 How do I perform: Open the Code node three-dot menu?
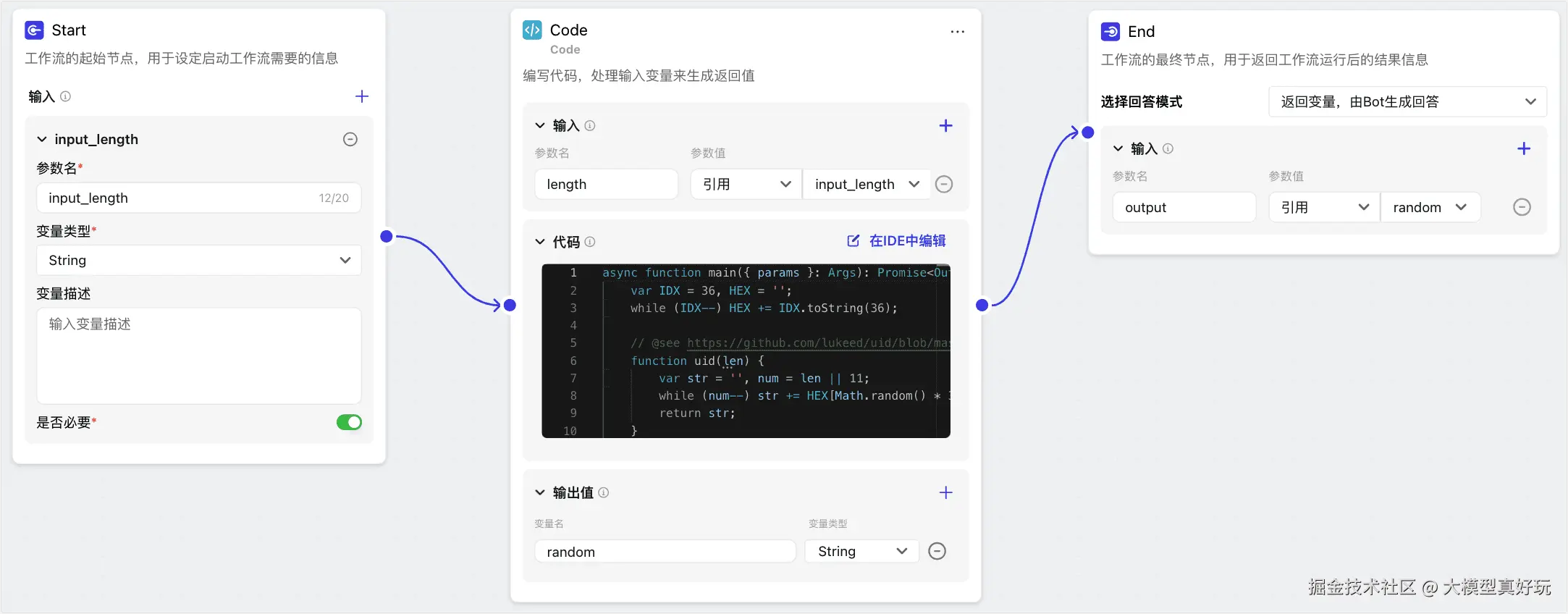tap(957, 32)
